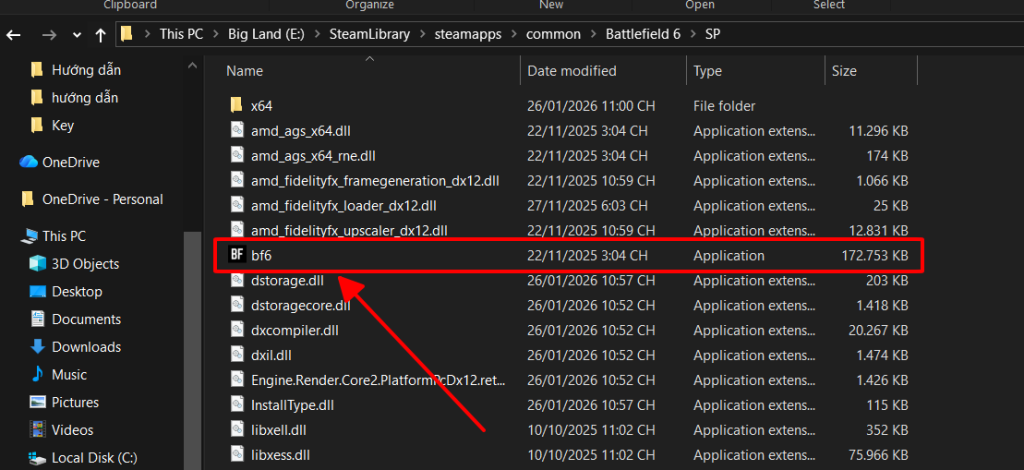
Task: Click the Back navigation arrow
Action: (x=13, y=35)
